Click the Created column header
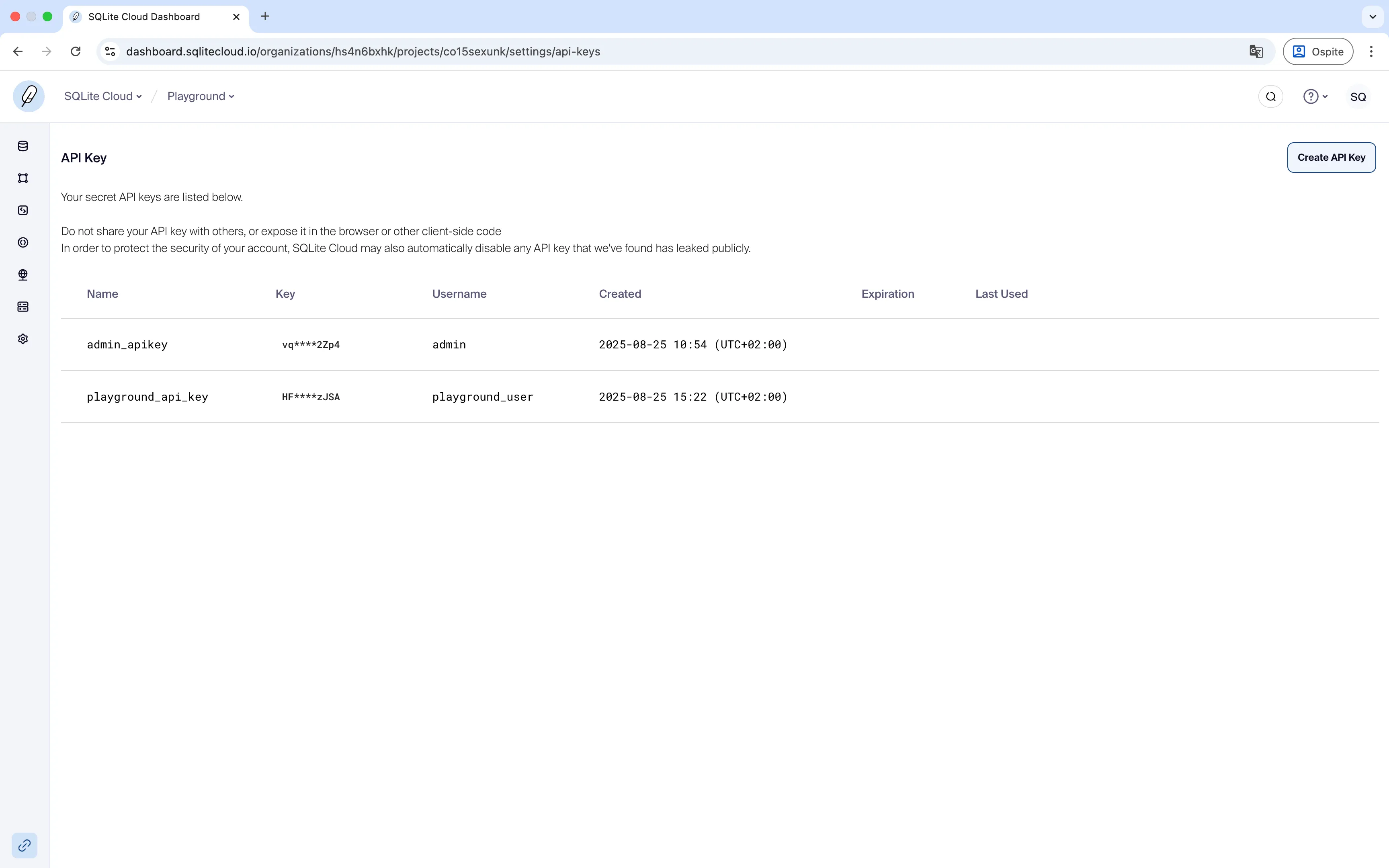The height and width of the screenshot is (868, 1389). coord(620,294)
